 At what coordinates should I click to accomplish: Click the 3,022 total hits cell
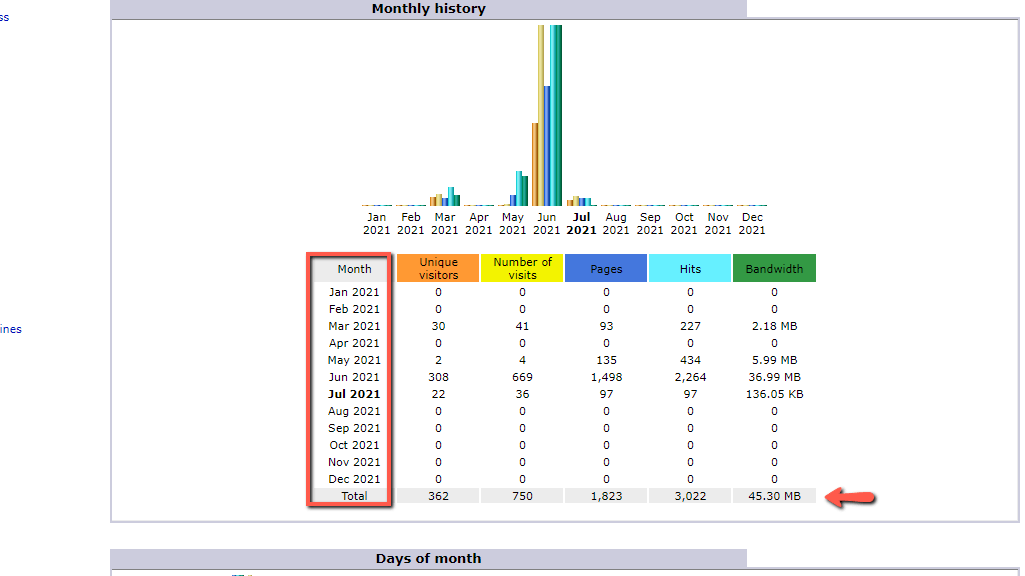(690, 496)
